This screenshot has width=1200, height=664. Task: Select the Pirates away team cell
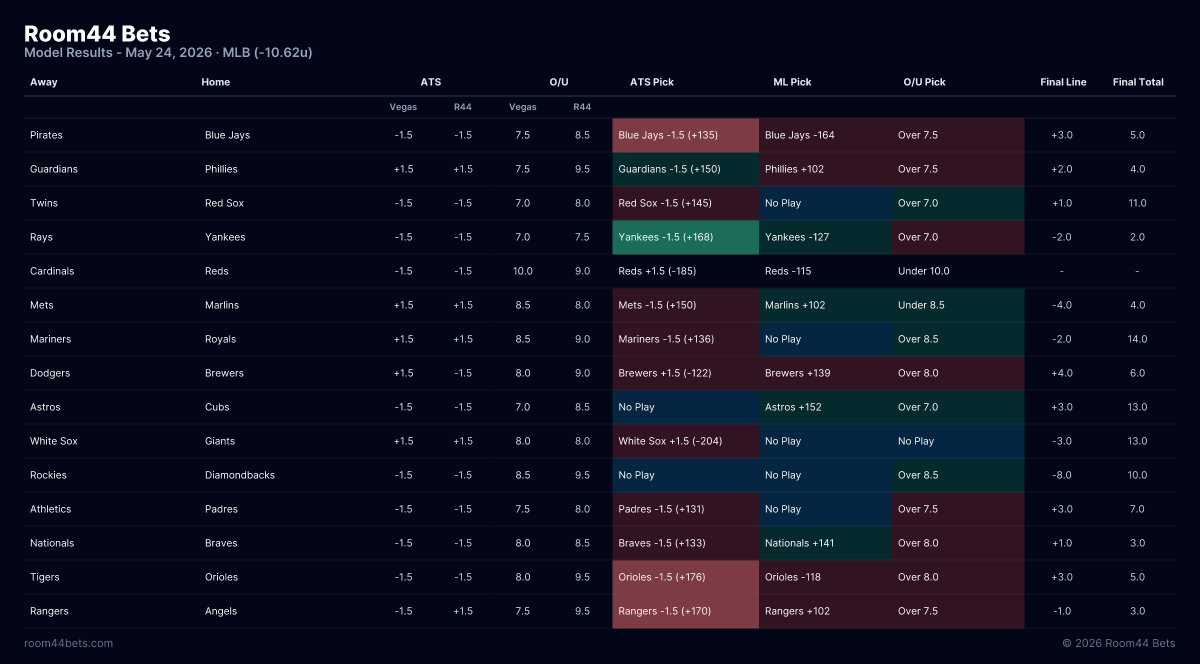click(x=46, y=135)
